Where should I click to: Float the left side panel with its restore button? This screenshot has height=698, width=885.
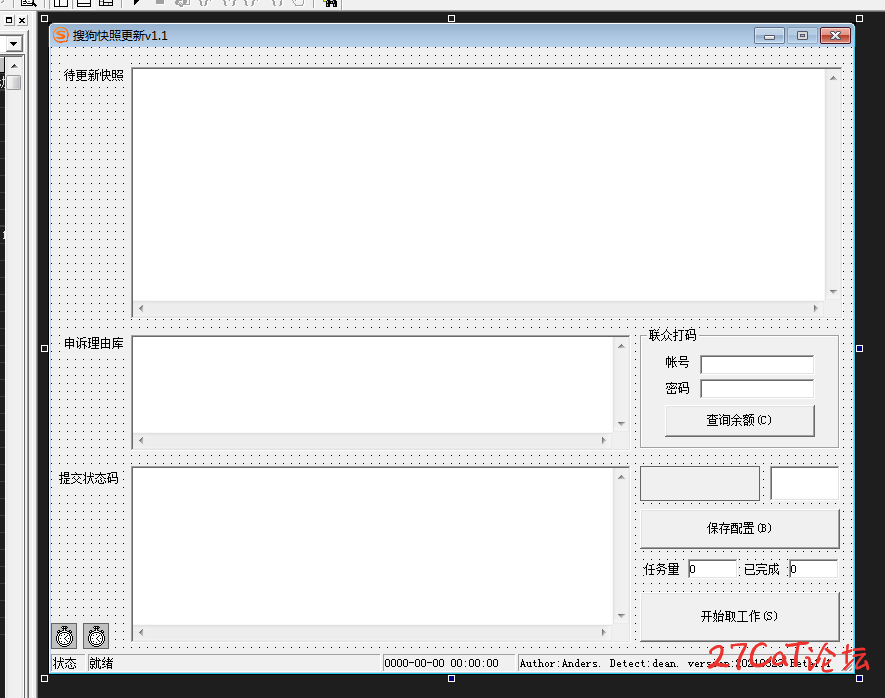click(9, 20)
